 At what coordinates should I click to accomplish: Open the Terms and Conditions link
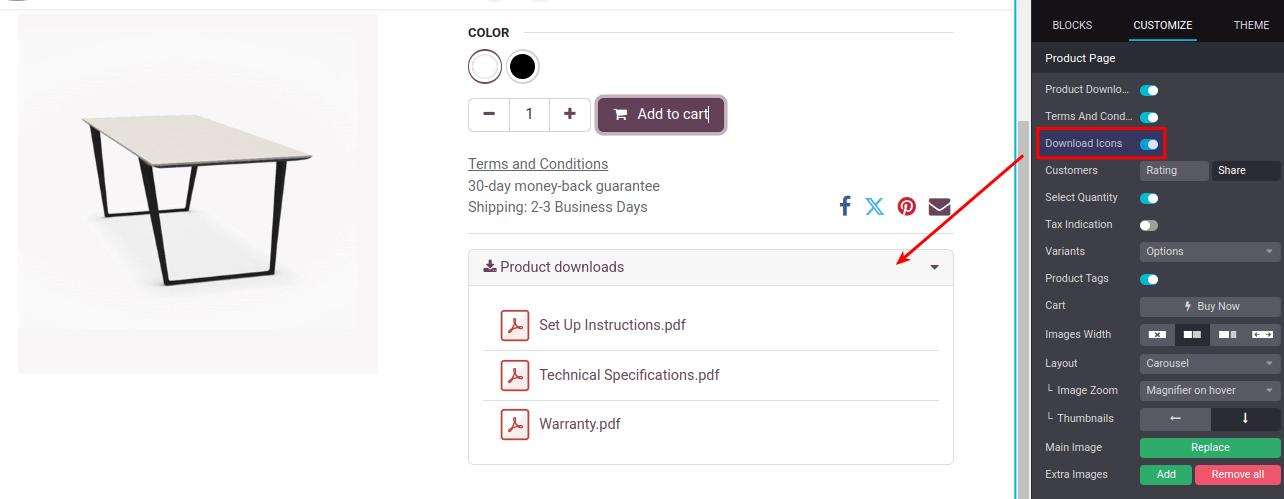click(538, 164)
